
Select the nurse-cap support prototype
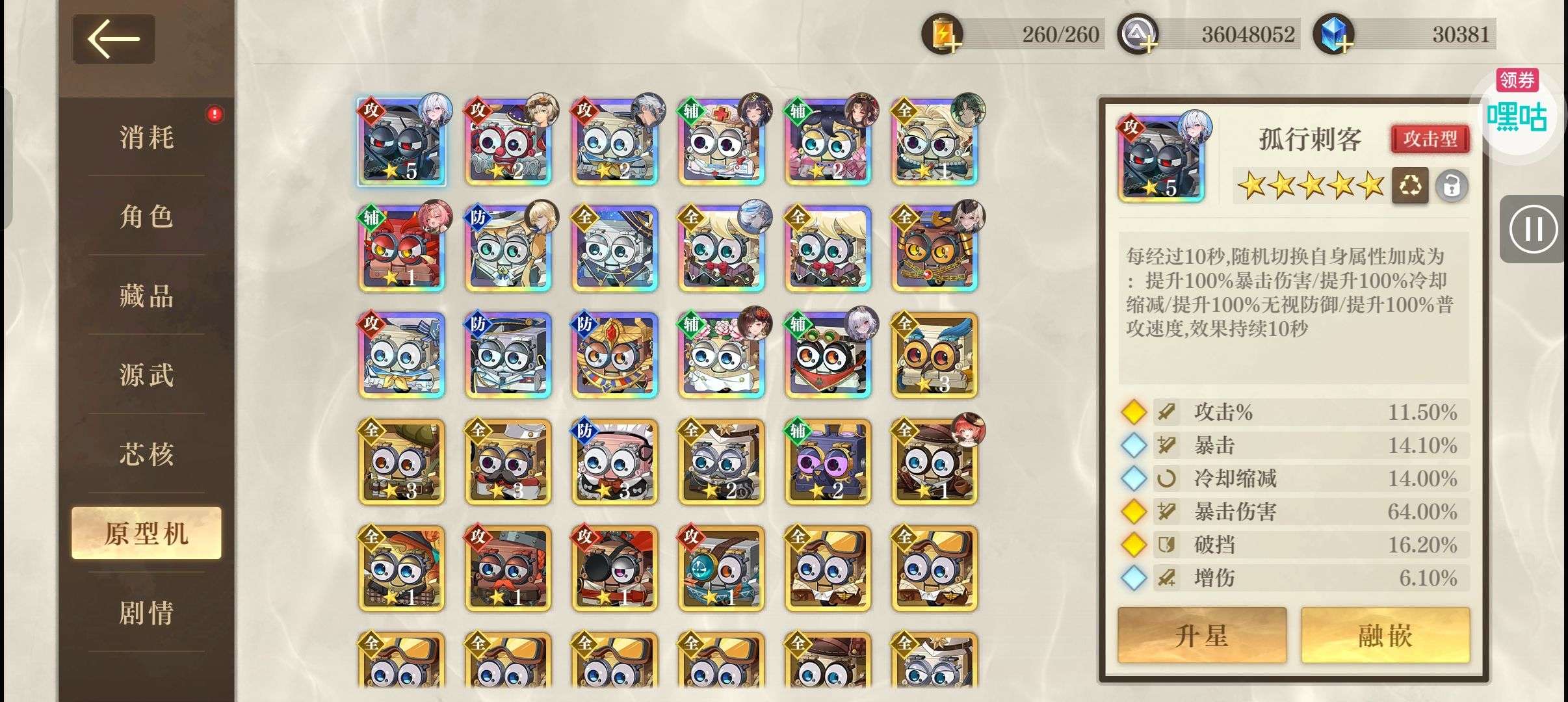[722, 142]
